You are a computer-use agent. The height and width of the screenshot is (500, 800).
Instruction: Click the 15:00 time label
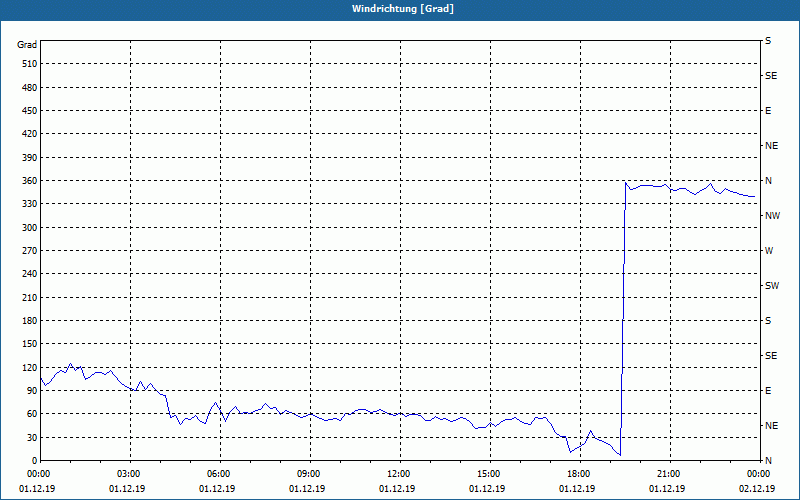click(490, 473)
